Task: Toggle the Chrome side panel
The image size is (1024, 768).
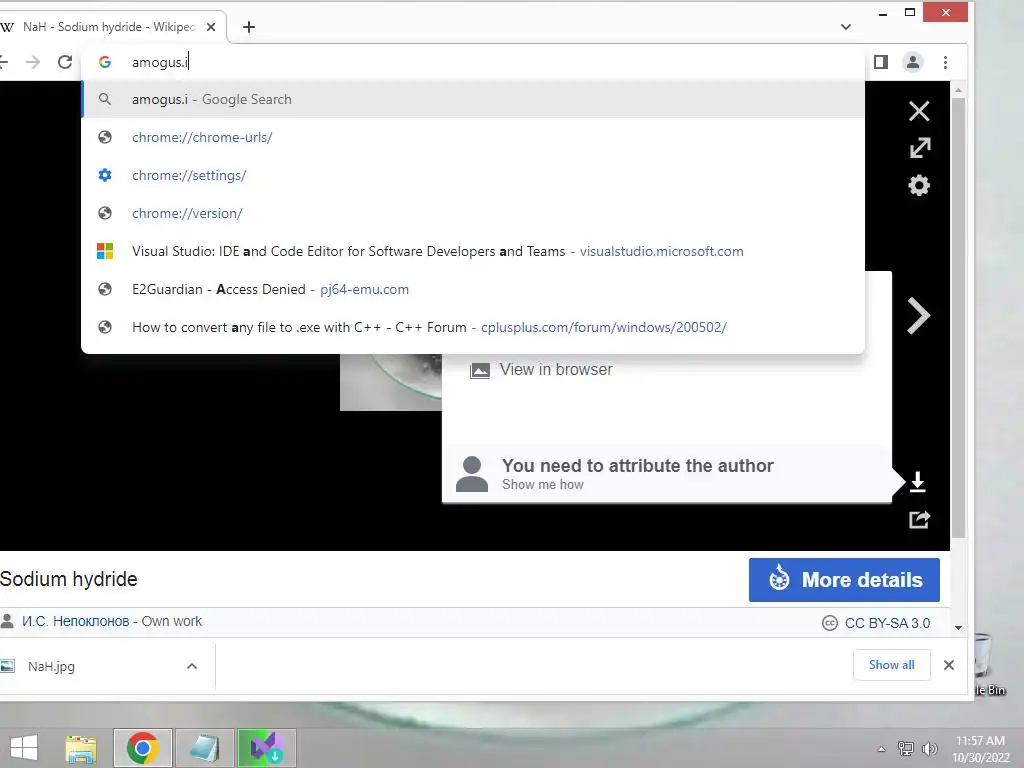Action: tap(881, 62)
